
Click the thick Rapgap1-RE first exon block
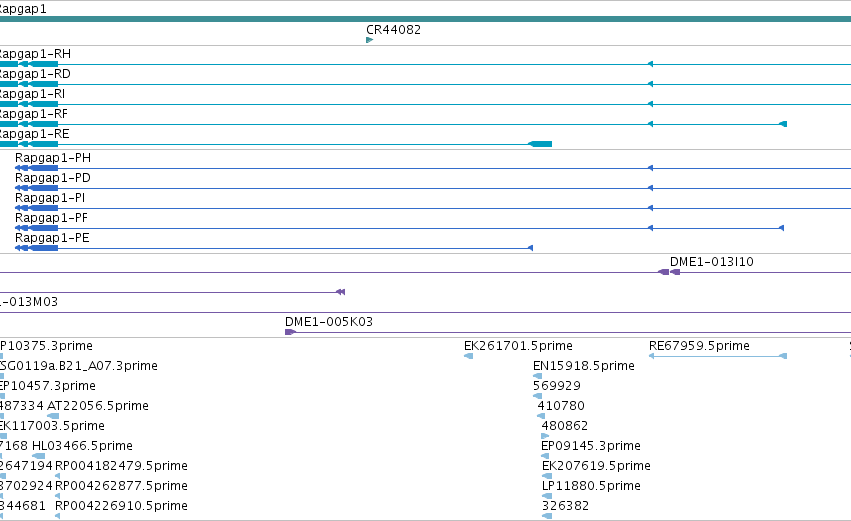pyautogui.click(x=540, y=144)
